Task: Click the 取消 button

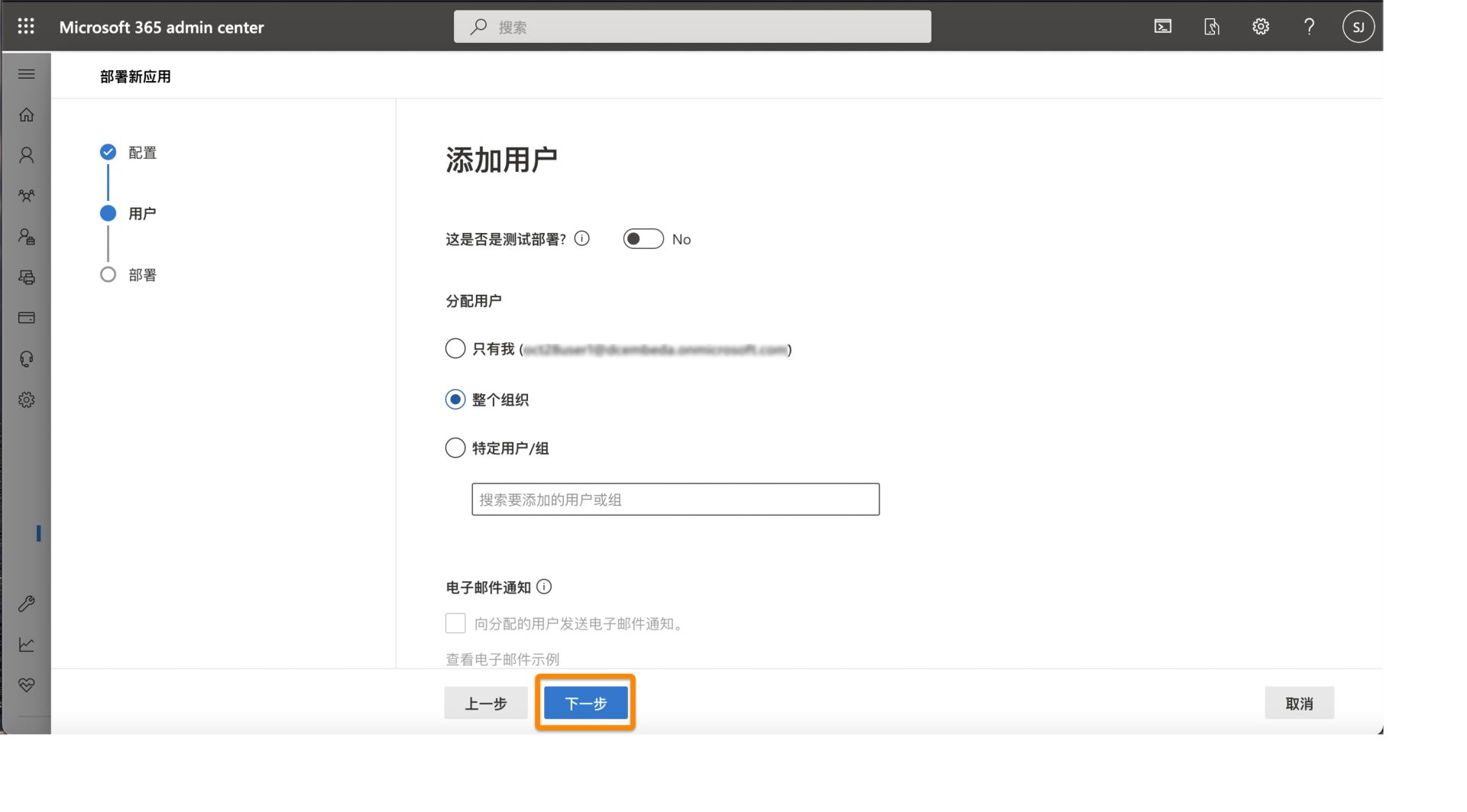Action: (1299, 703)
